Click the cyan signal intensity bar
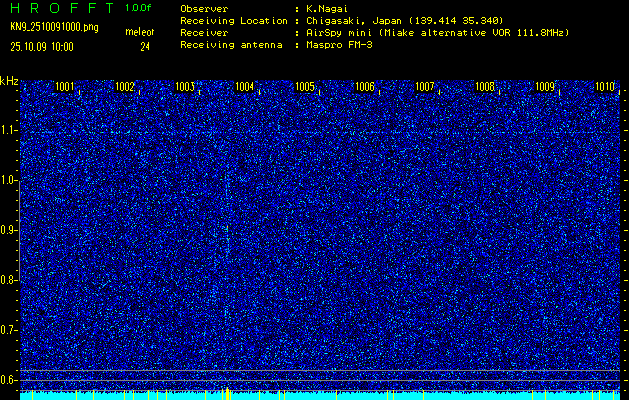The image size is (629, 400). pyautogui.click(x=320, y=396)
